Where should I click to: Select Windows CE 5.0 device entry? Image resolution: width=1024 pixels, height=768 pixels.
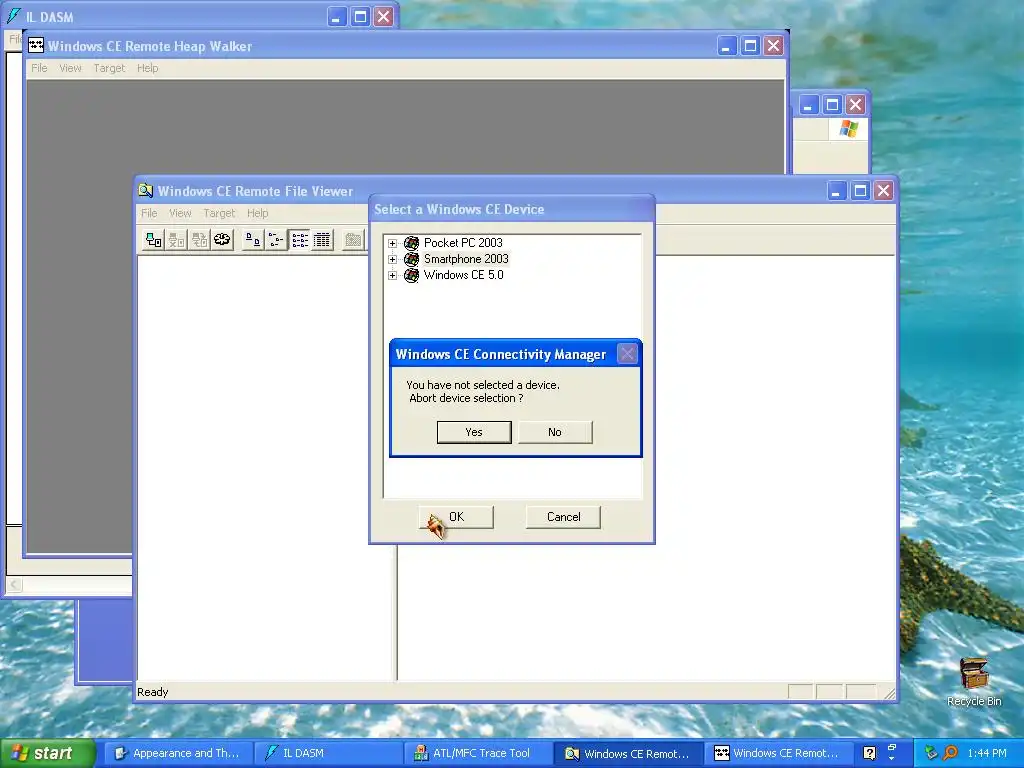coord(464,275)
